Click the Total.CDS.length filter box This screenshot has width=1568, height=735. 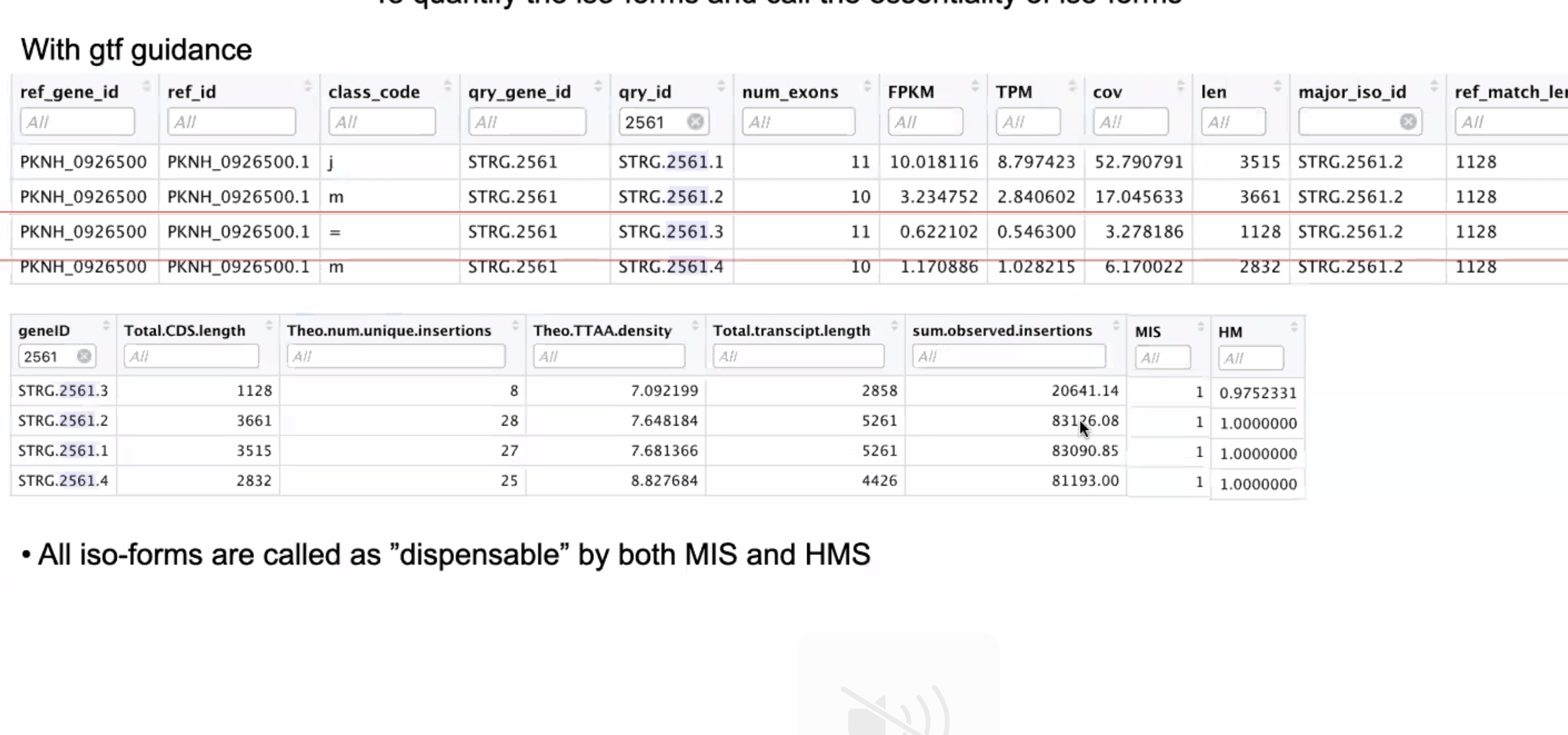pos(191,356)
